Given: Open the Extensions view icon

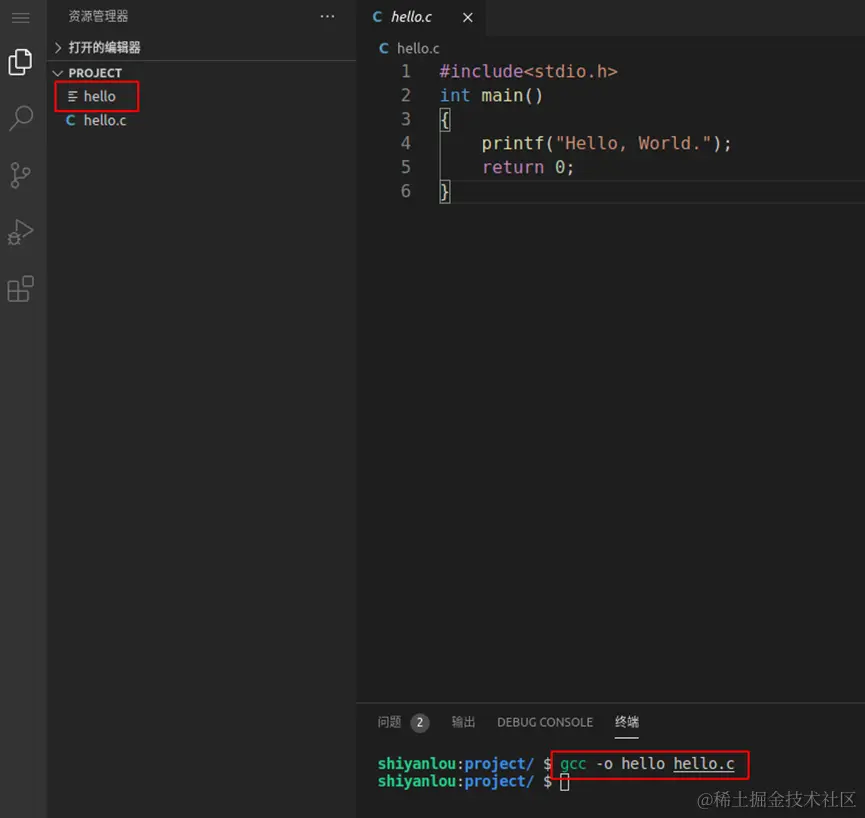Looking at the screenshot, I should pyautogui.click(x=20, y=289).
